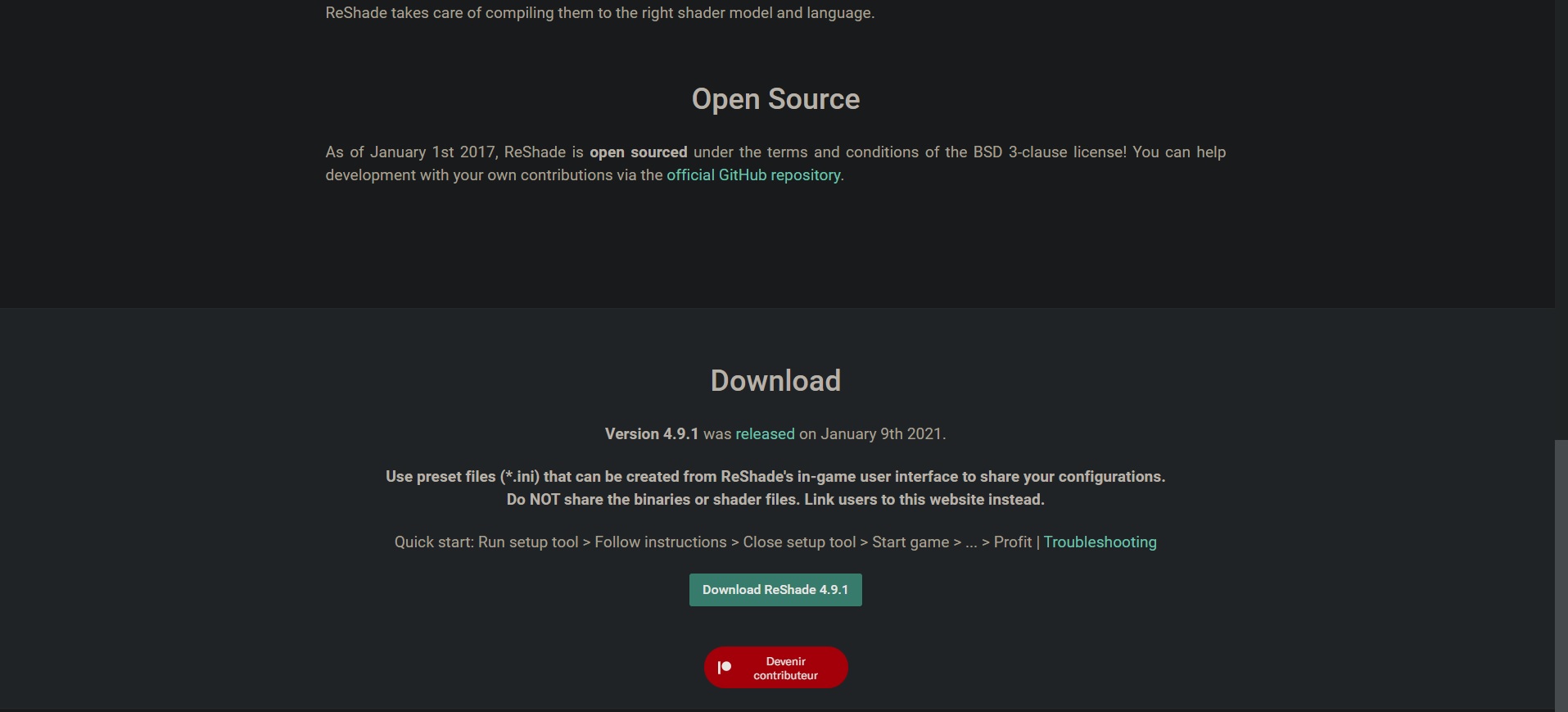The image size is (1568, 712).
Task: Click the 'Download' section heading
Action: 775,380
